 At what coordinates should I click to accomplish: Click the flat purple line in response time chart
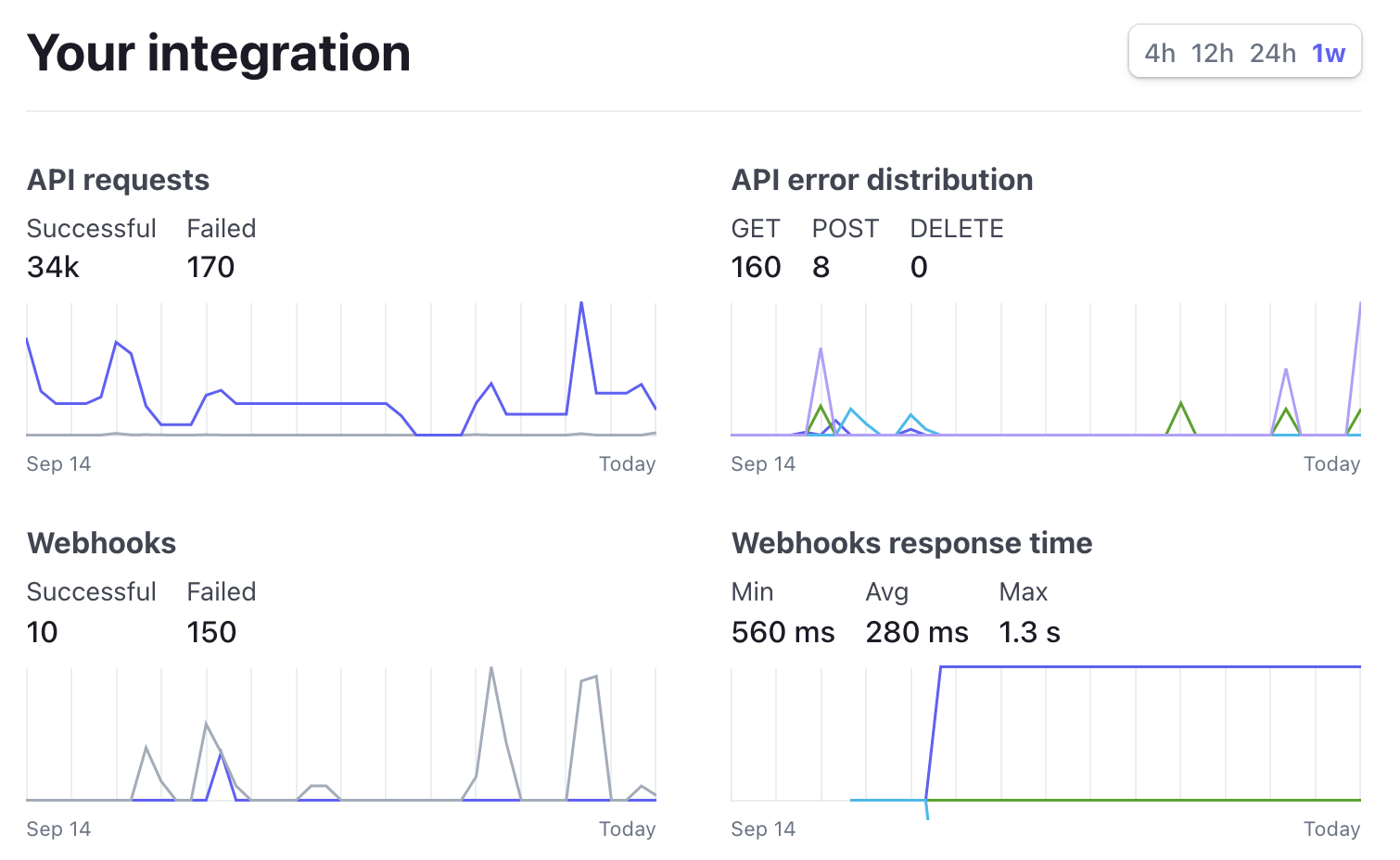pyautogui.click(x=1150, y=666)
